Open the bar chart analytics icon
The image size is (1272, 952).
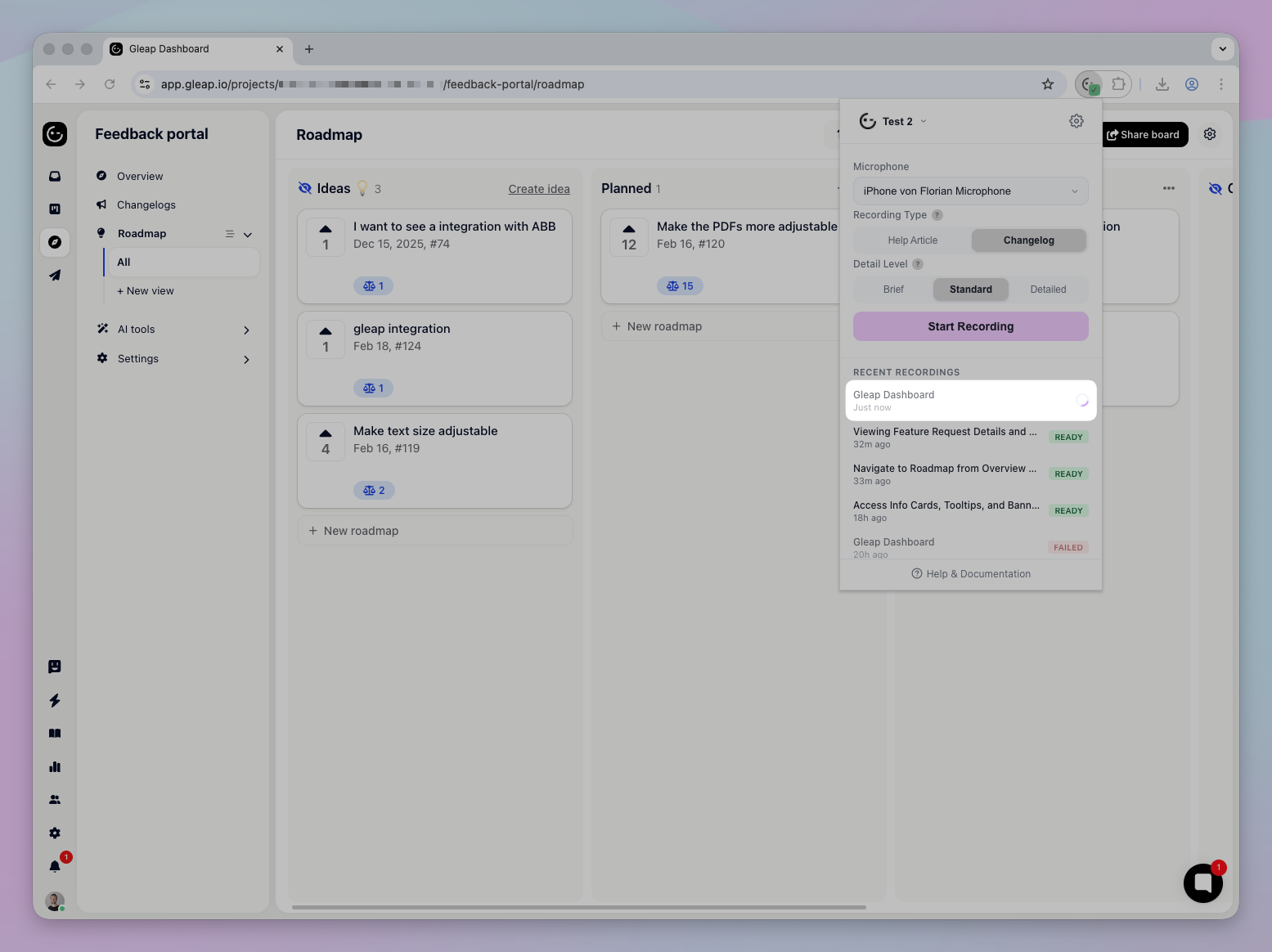coord(55,766)
